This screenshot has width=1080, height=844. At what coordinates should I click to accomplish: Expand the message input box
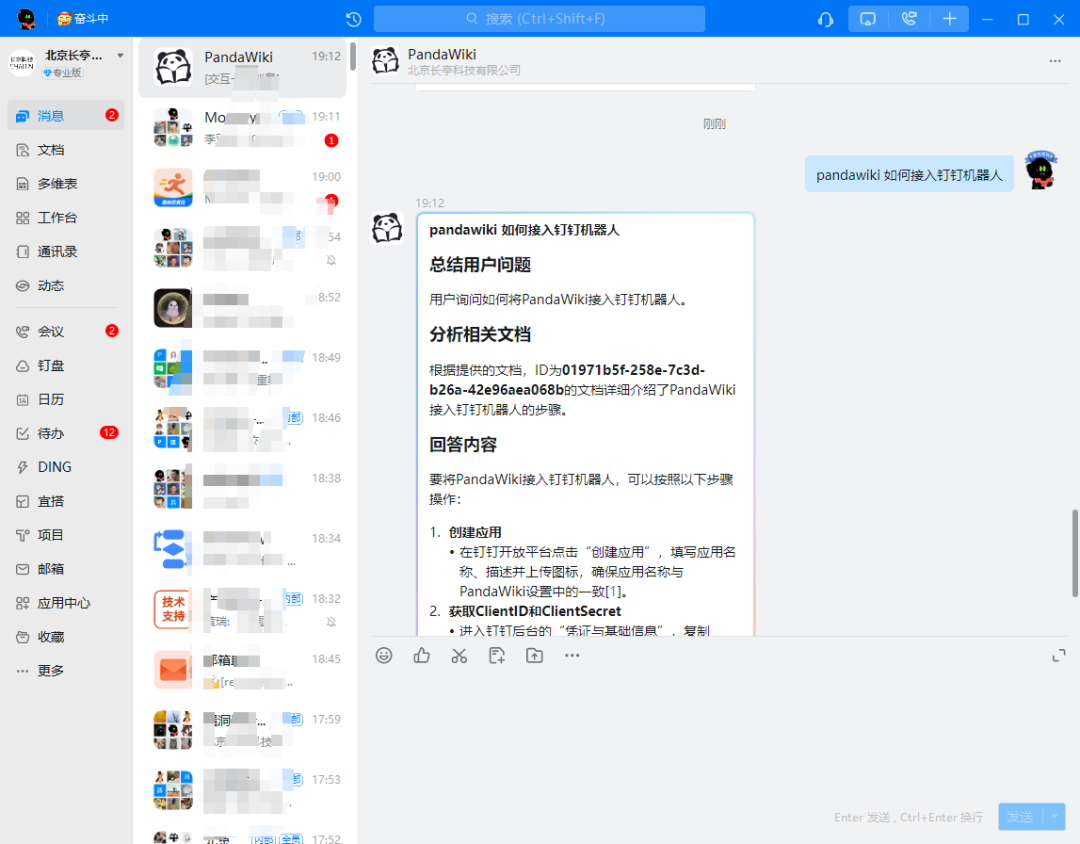pyautogui.click(x=1059, y=656)
